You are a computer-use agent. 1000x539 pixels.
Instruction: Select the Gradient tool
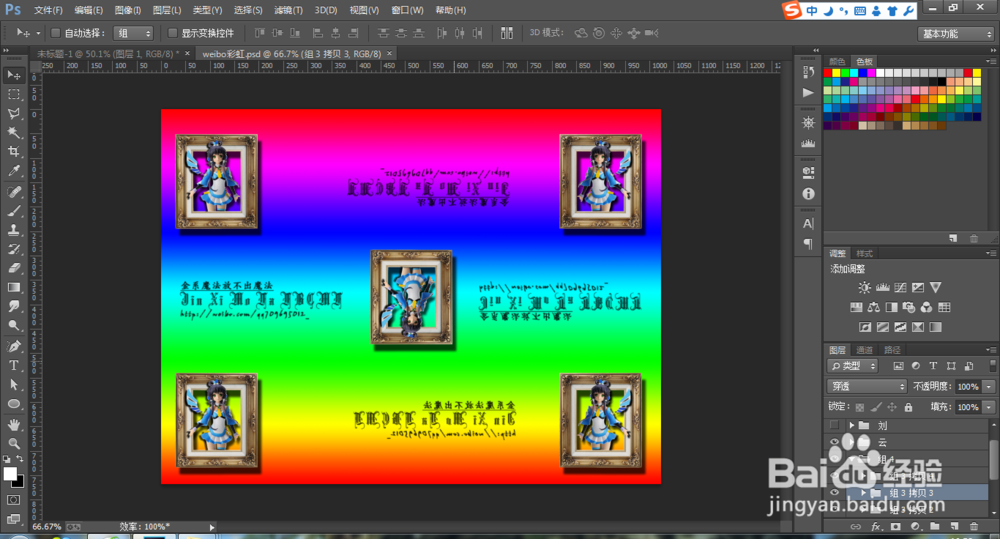coord(13,288)
